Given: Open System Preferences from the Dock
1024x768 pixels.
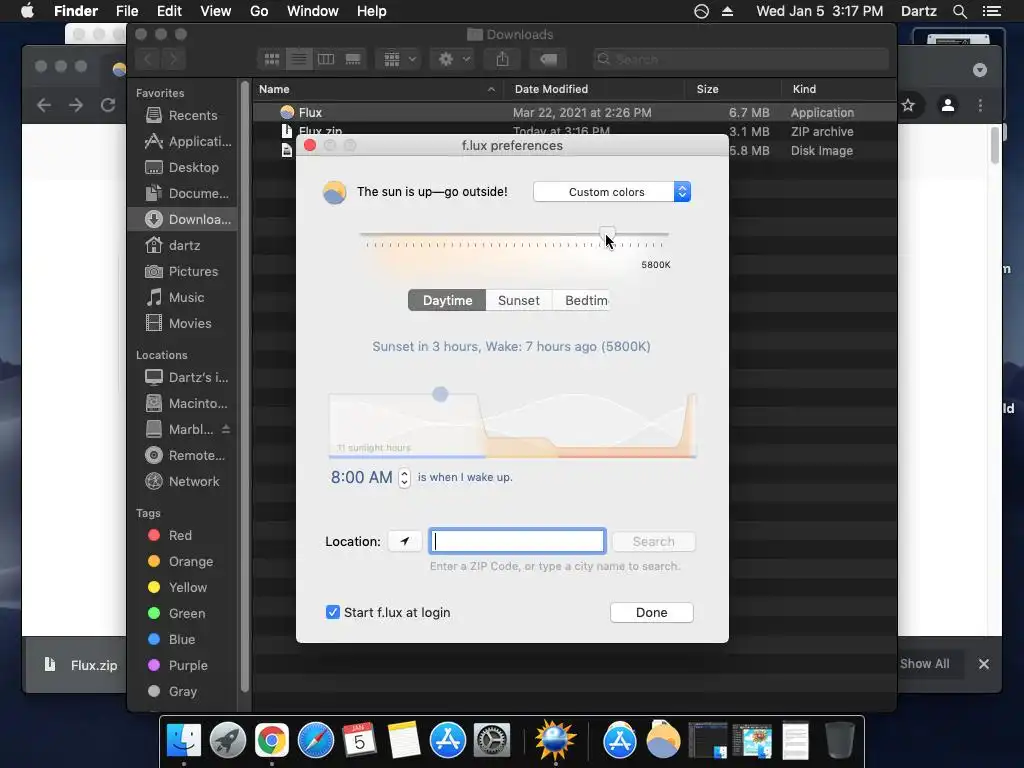Looking at the screenshot, I should [491, 741].
